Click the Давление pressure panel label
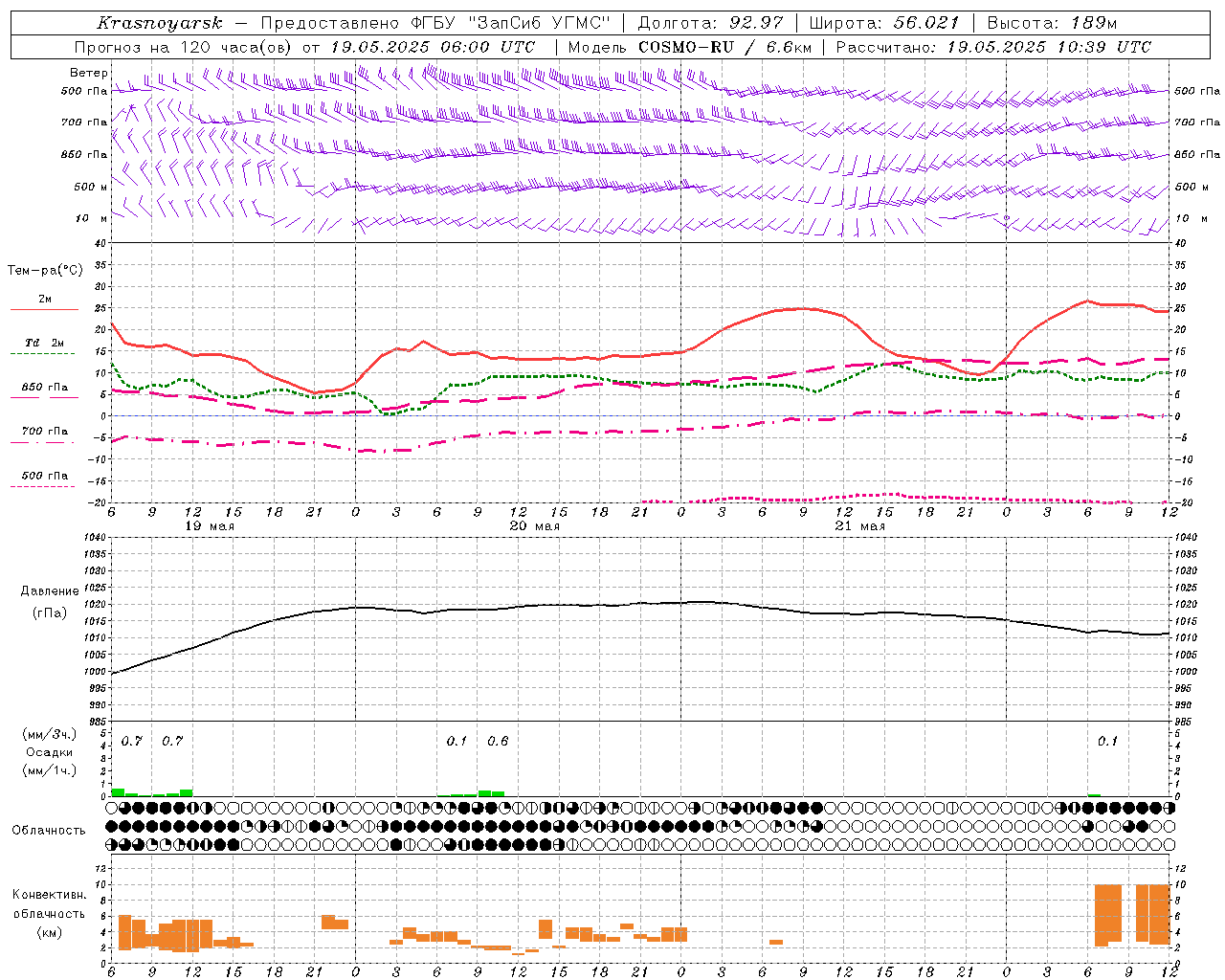 pyautogui.click(x=50, y=591)
